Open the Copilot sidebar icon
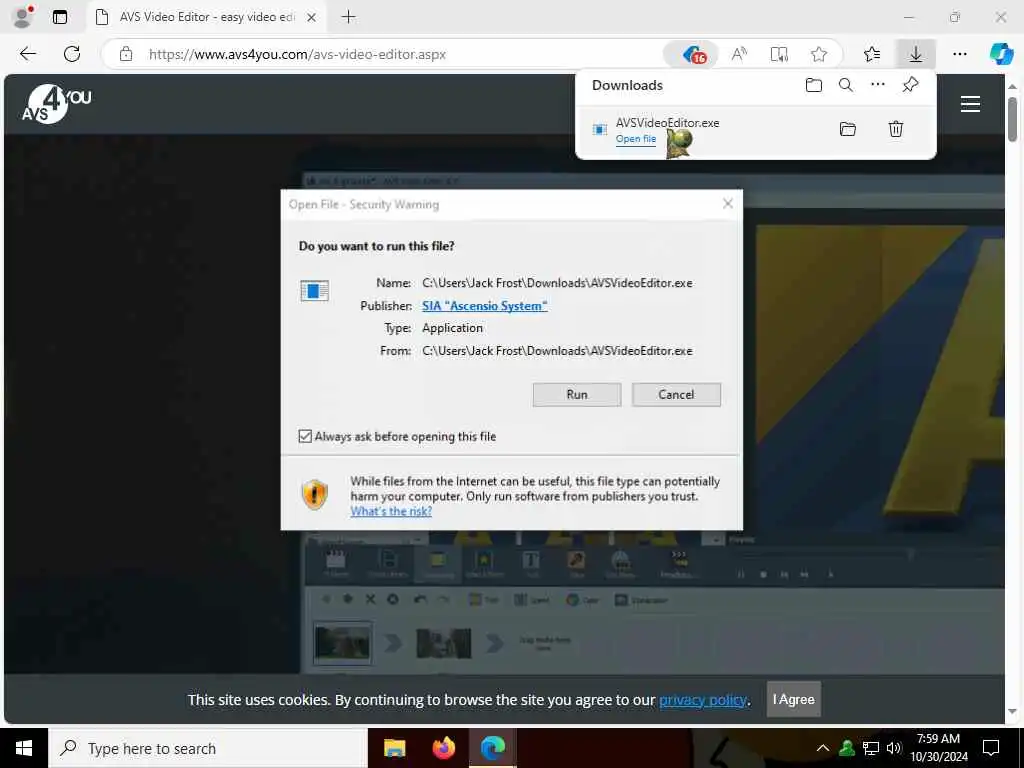This screenshot has width=1024, height=768. (x=1001, y=54)
